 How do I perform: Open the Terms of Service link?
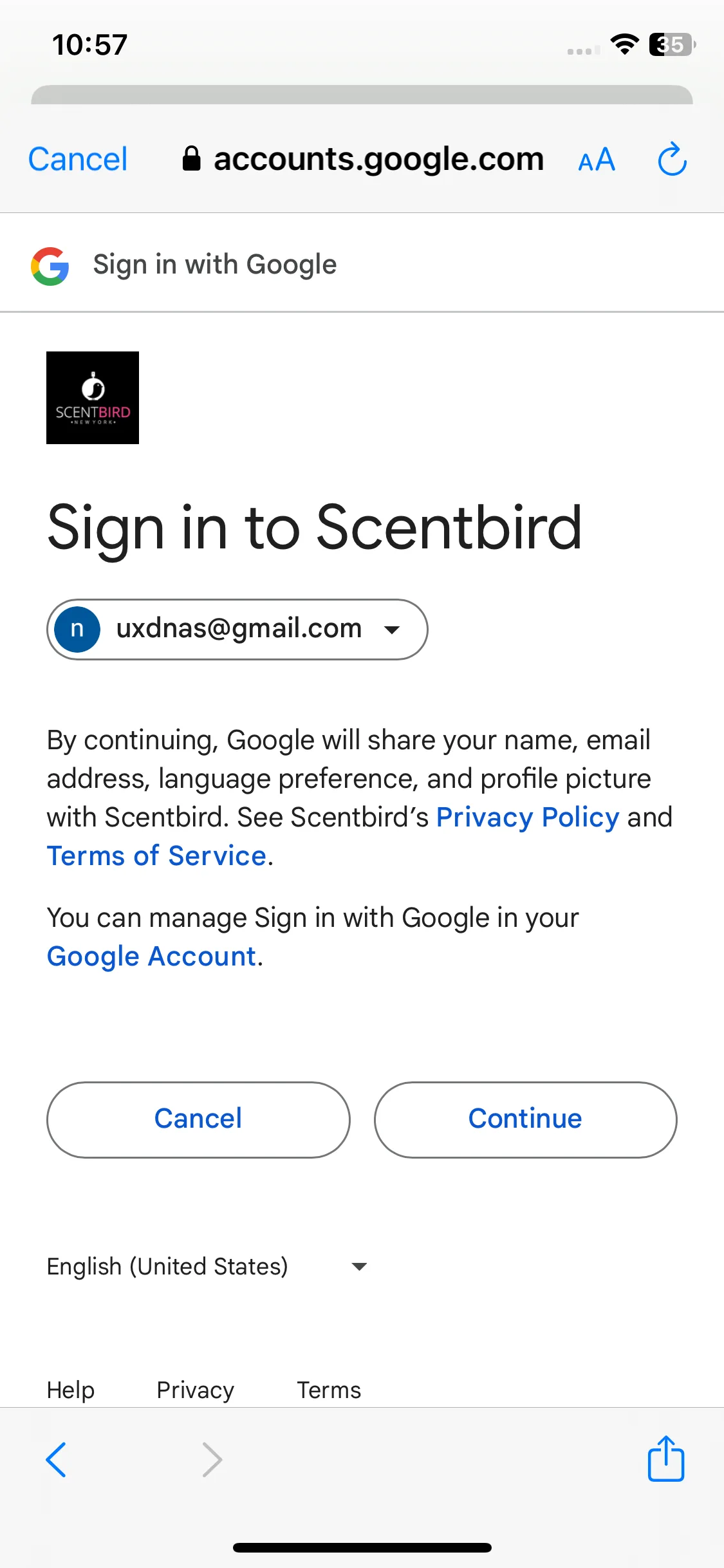pos(157,855)
